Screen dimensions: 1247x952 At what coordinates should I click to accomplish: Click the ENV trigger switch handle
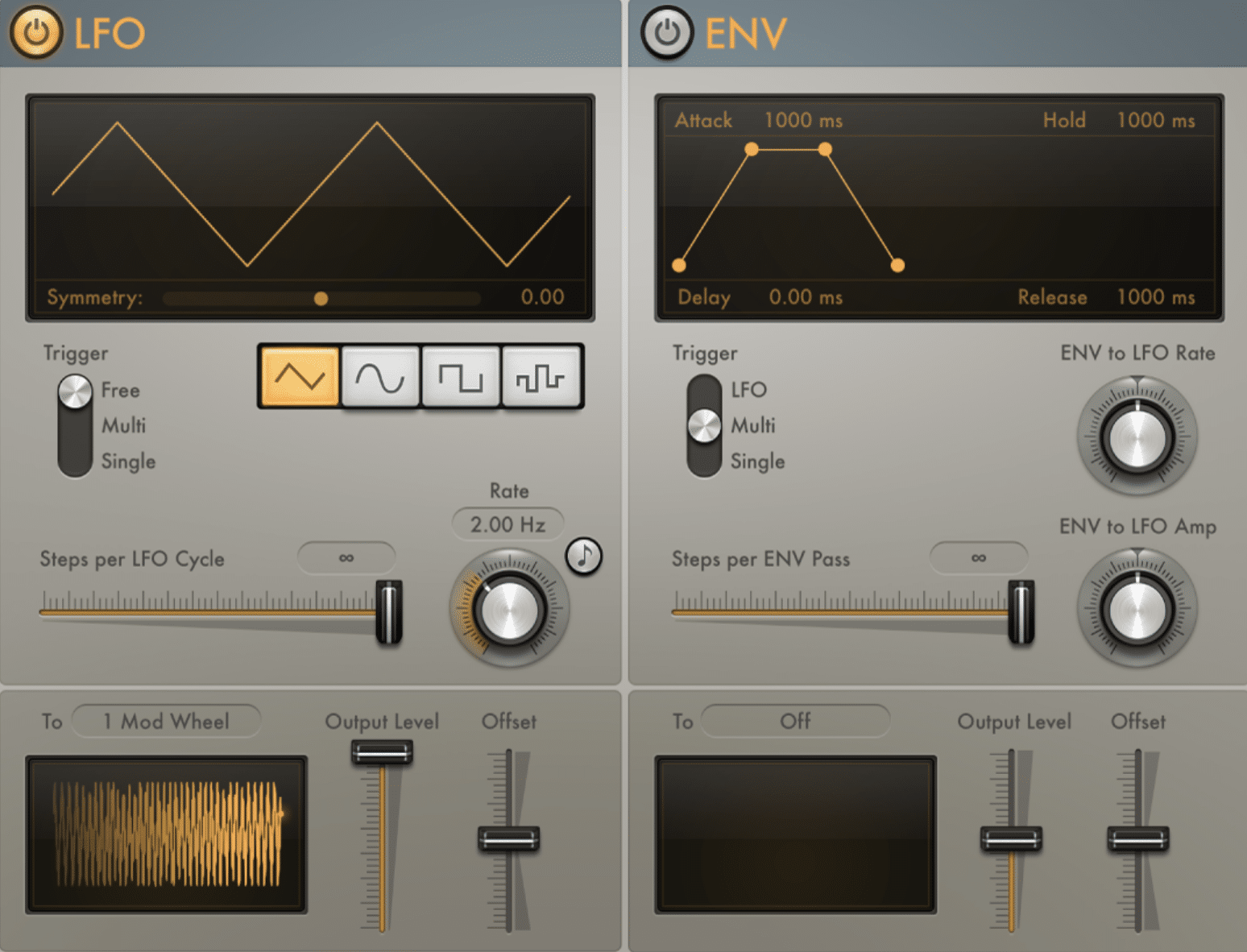704,426
